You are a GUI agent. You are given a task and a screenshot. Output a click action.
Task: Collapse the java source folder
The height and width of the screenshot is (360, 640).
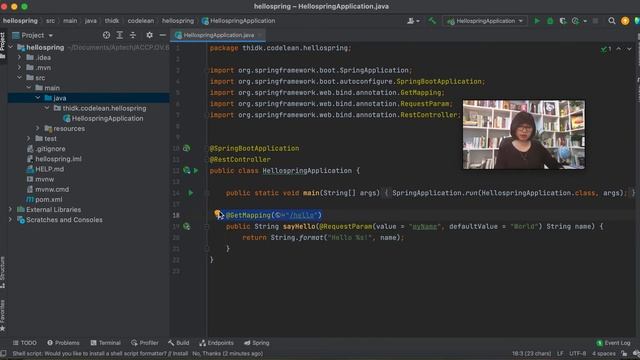click(38, 98)
